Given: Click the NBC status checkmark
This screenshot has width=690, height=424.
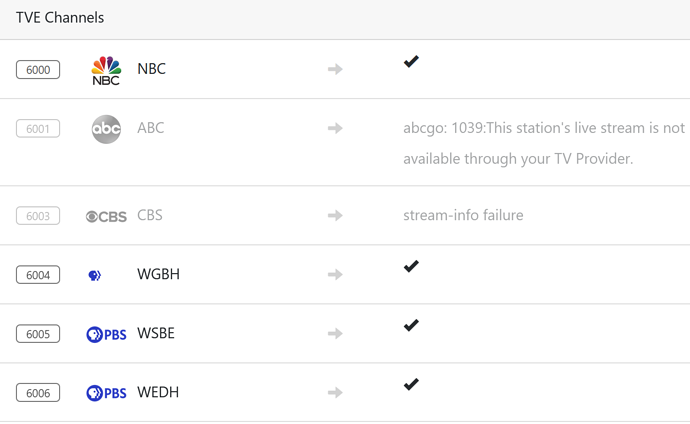Looking at the screenshot, I should (411, 62).
